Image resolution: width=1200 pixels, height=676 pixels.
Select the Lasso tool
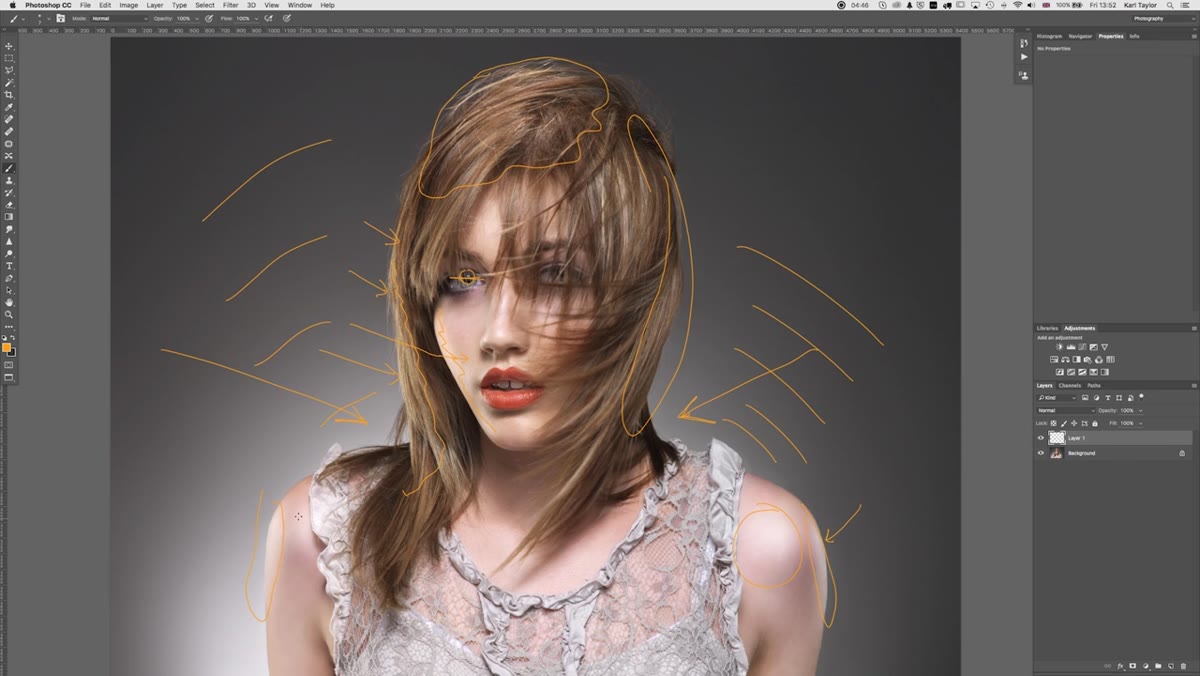9,70
